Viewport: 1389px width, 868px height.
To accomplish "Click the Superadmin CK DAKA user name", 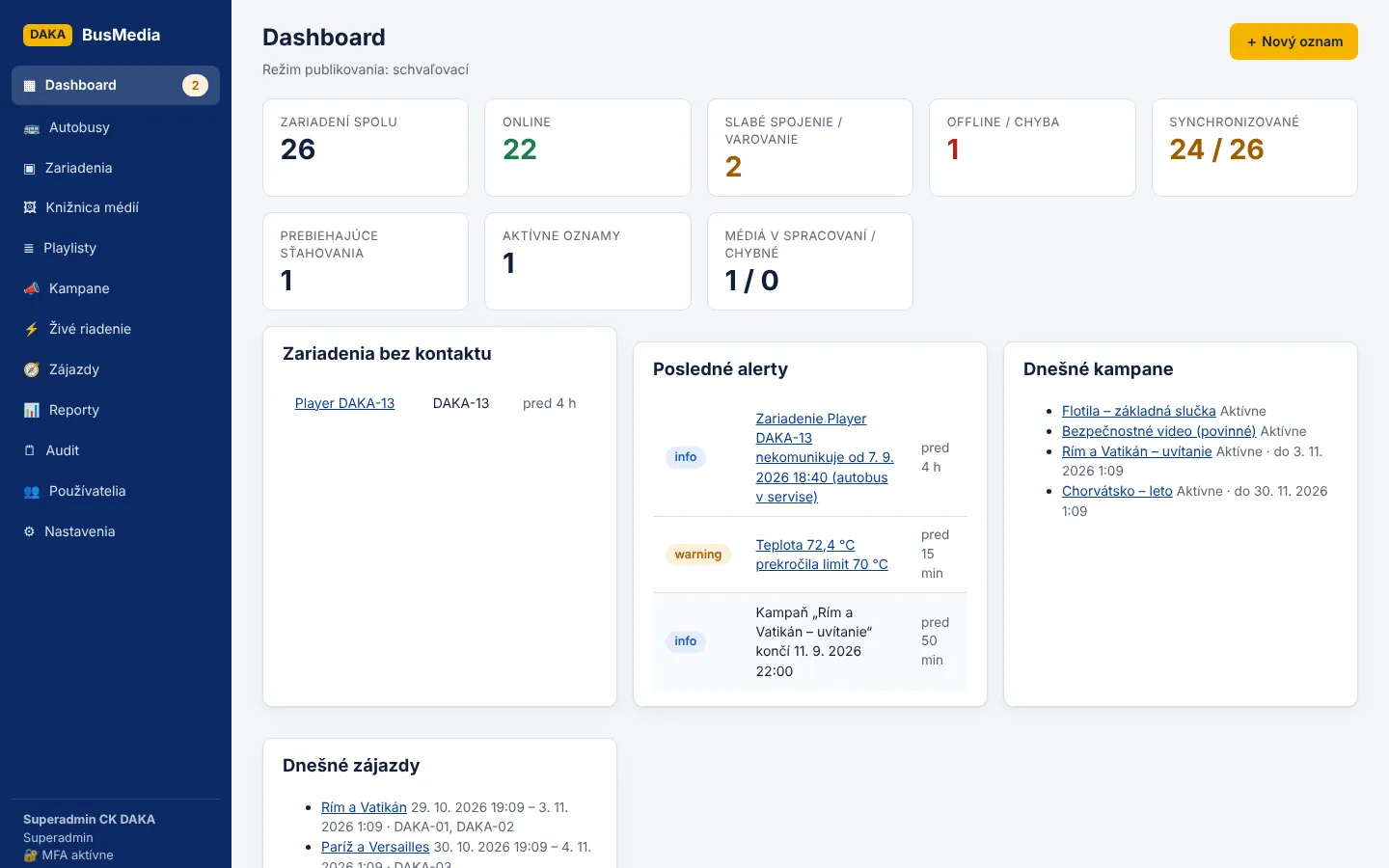I will (x=89, y=819).
